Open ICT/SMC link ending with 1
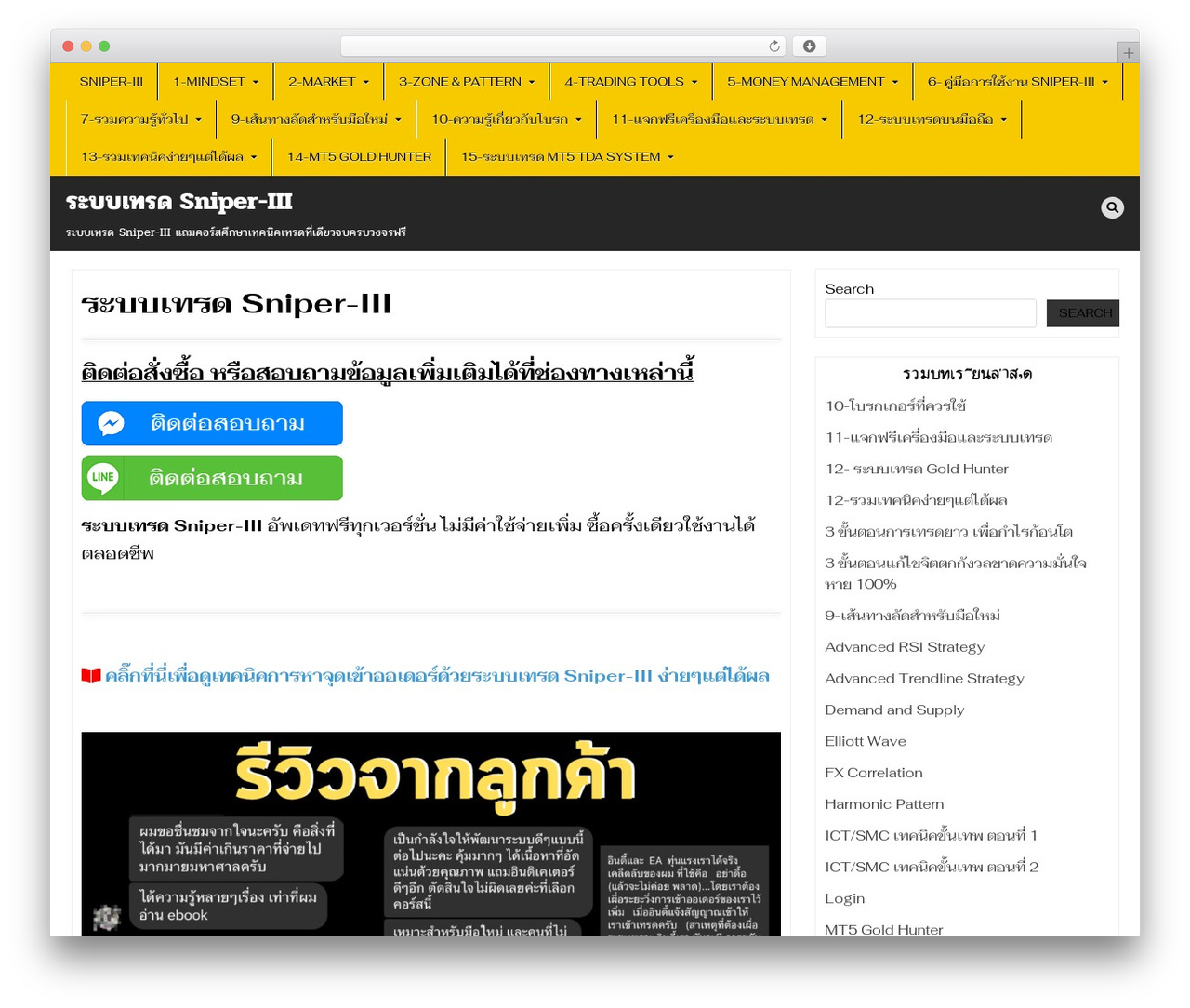Image resolution: width=1190 pixels, height=1008 pixels. pos(931,835)
